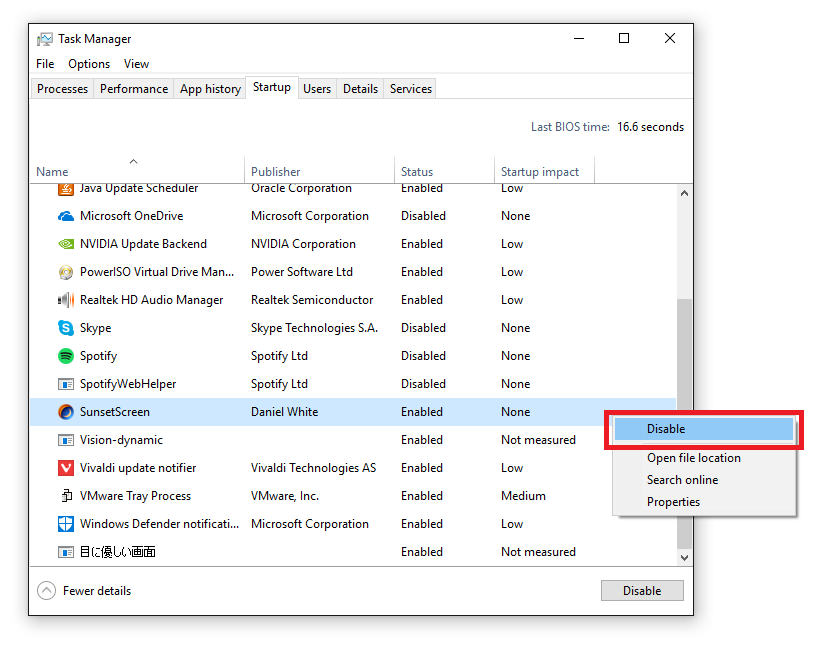Switch to the Performance tab
This screenshot has height=651, width=819.
point(134,89)
